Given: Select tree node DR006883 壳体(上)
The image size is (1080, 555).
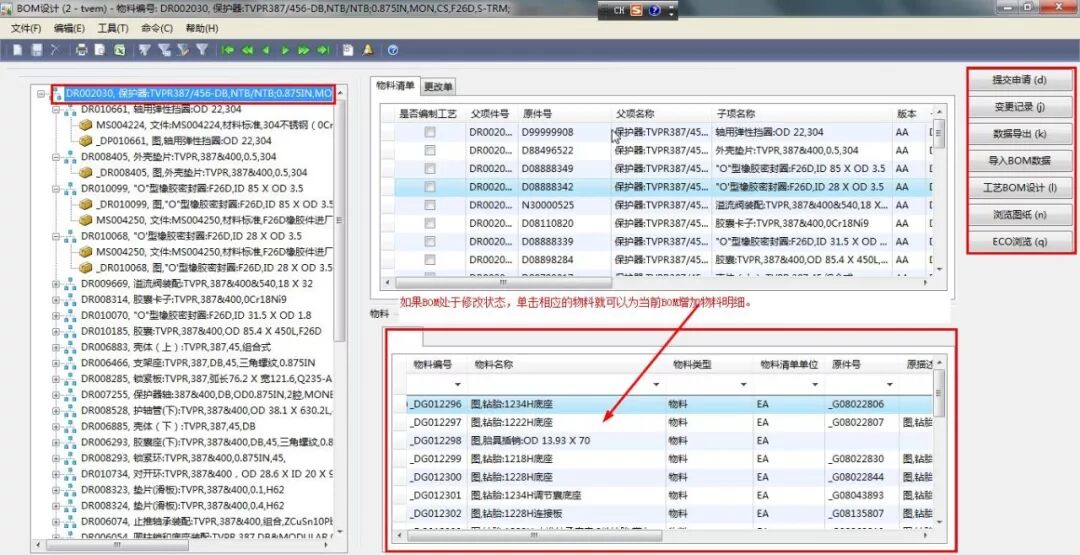Looking at the screenshot, I should (x=176, y=346).
